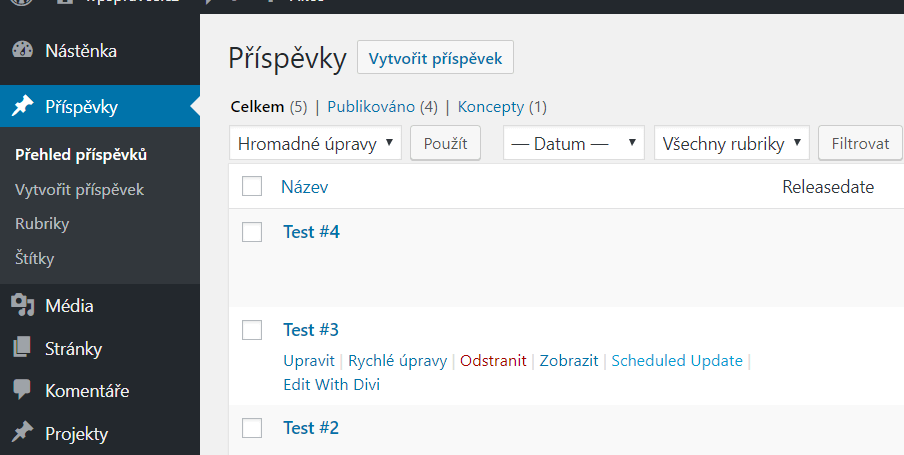The width and height of the screenshot is (904, 455).
Task: Open the Scheduled Update link under Test #3
Action: coord(677,360)
